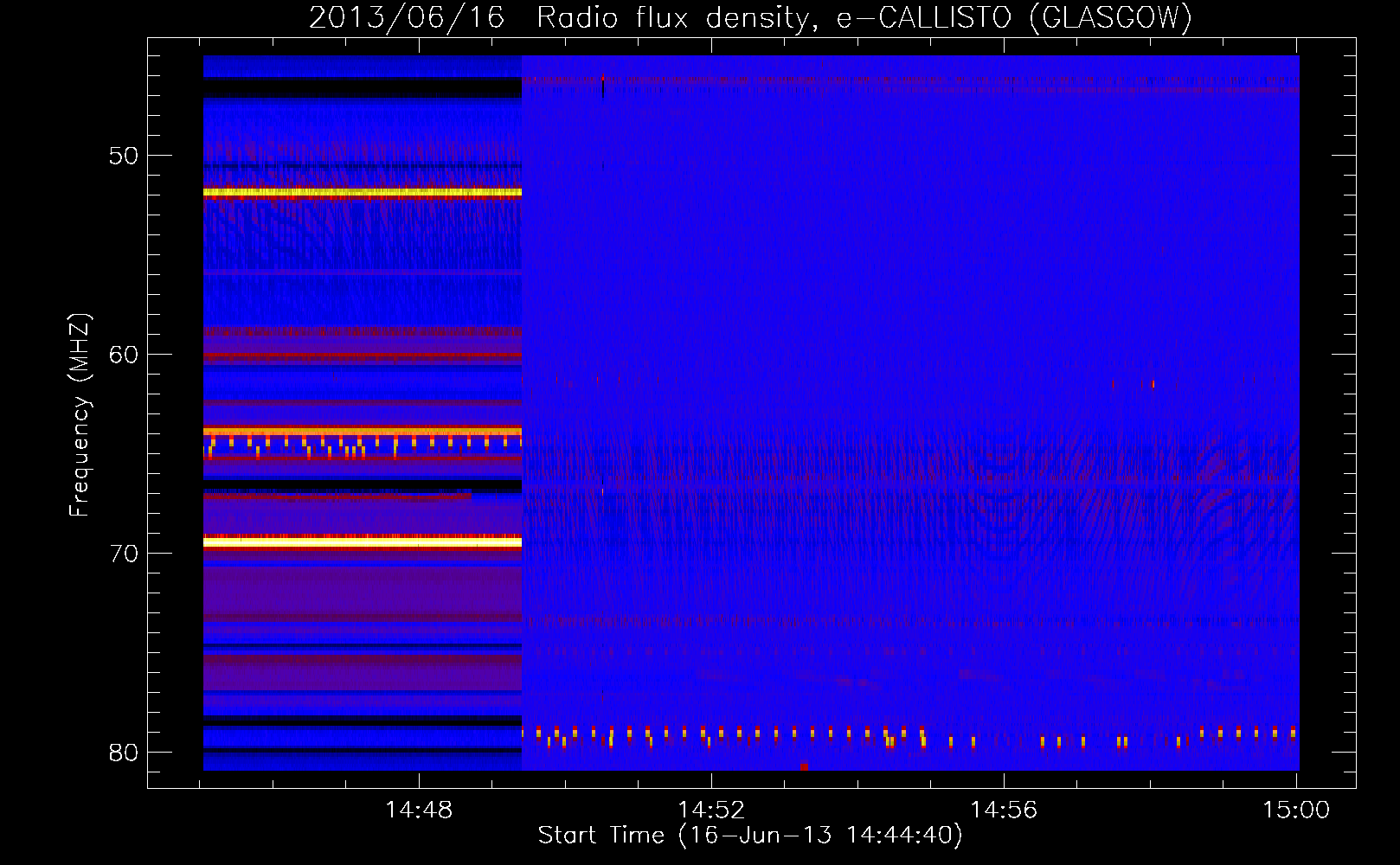Click the yellow emission band near 52 MHz
The height and width of the screenshot is (865, 1400).
[363, 192]
